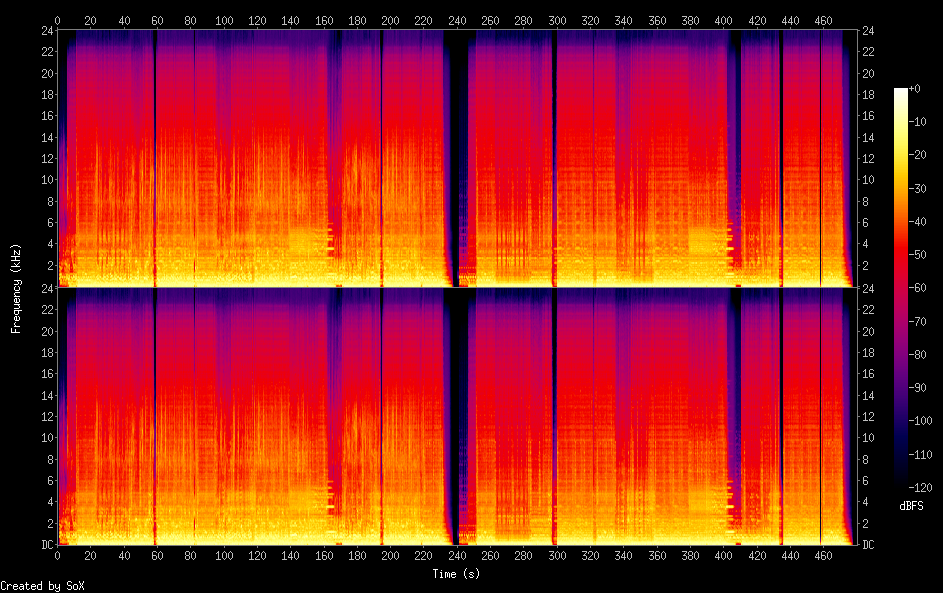Click "440" on the bottom time axis
Screen dimensions: 943x593
(x=790, y=556)
